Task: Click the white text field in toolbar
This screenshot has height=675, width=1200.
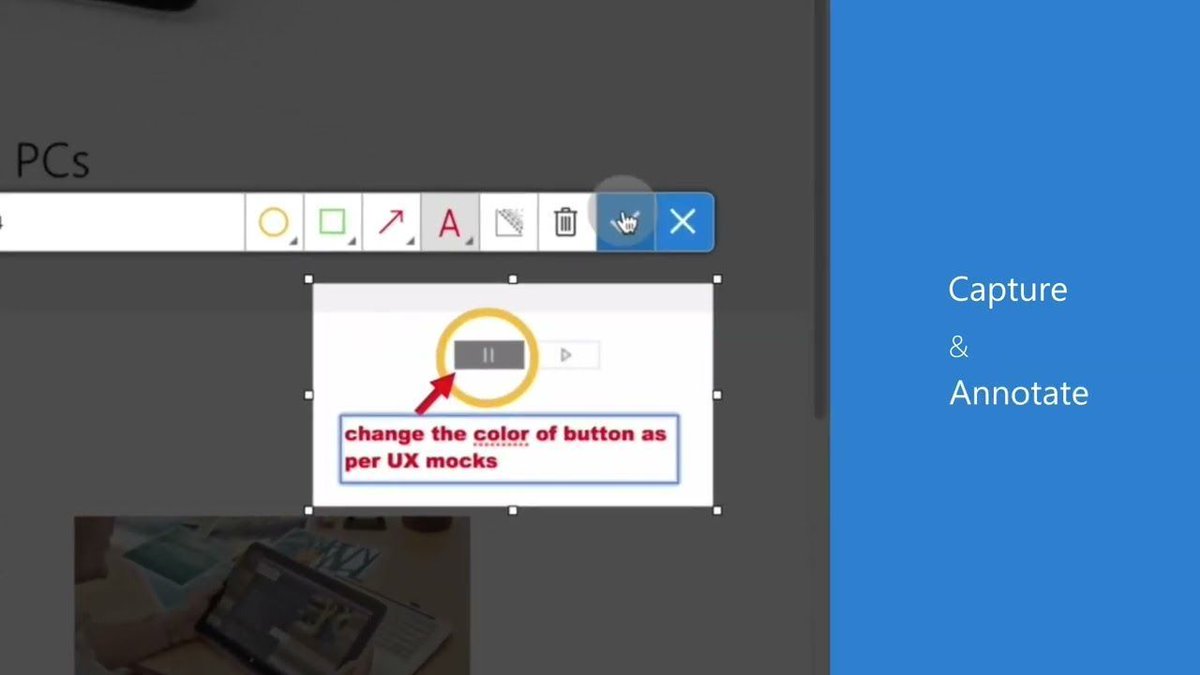Action: tap(122, 222)
